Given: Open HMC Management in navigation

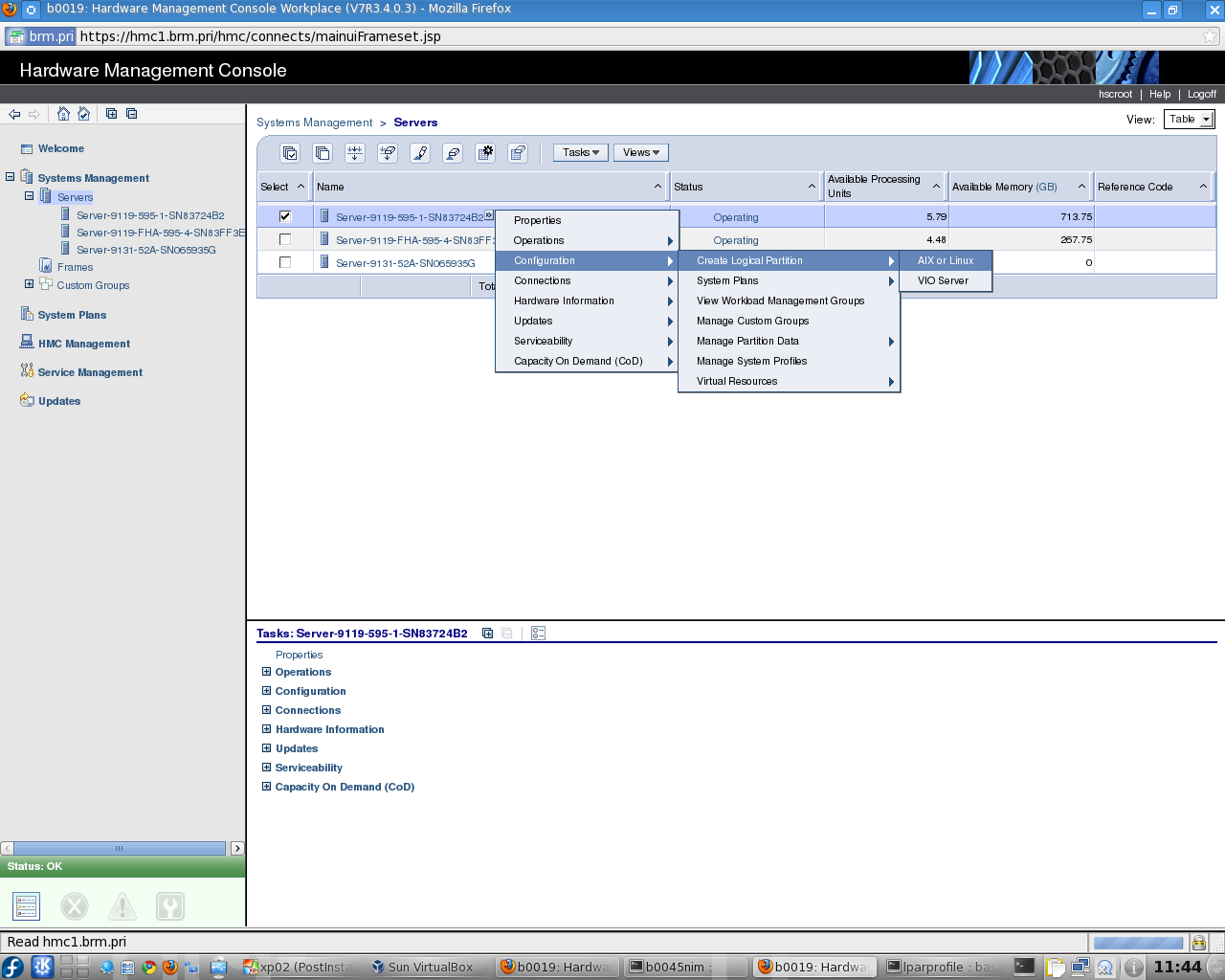Looking at the screenshot, I should click(x=83, y=344).
